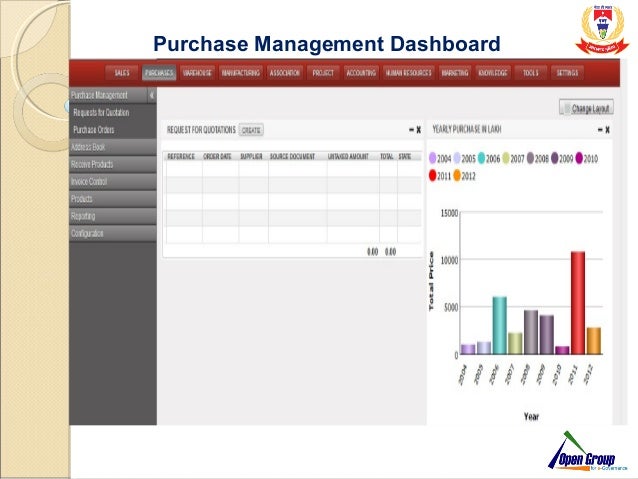Screen dimensions: 638x479
Task: Expand the Configuration section
Action: tap(113, 233)
